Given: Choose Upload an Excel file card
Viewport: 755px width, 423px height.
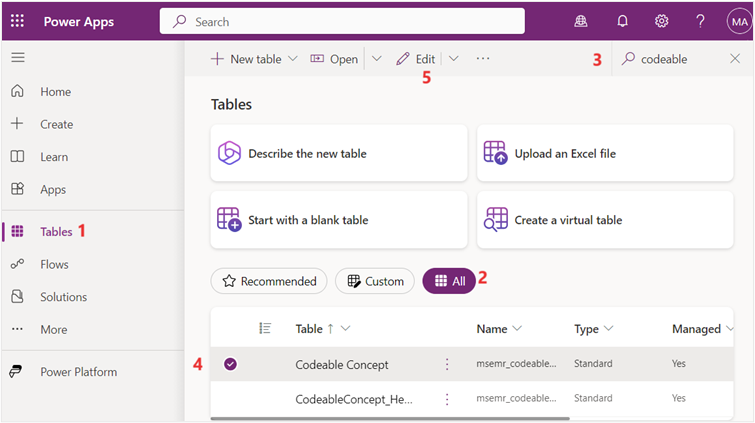Looking at the screenshot, I should (x=605, y=153).
